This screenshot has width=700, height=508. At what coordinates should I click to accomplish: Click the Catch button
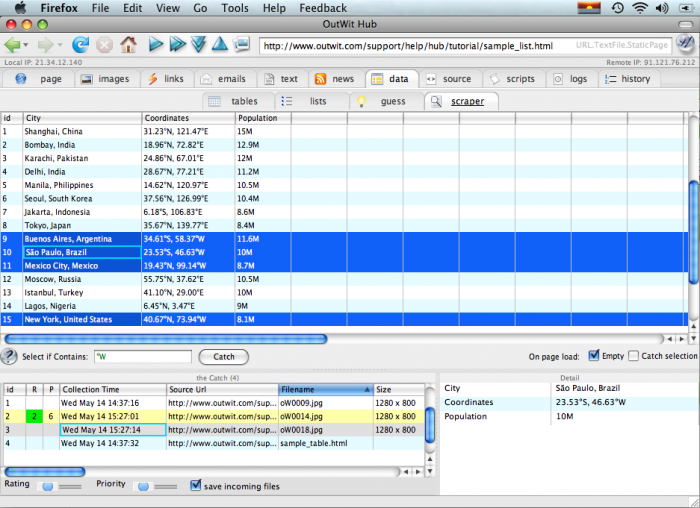tap(224, 356)
